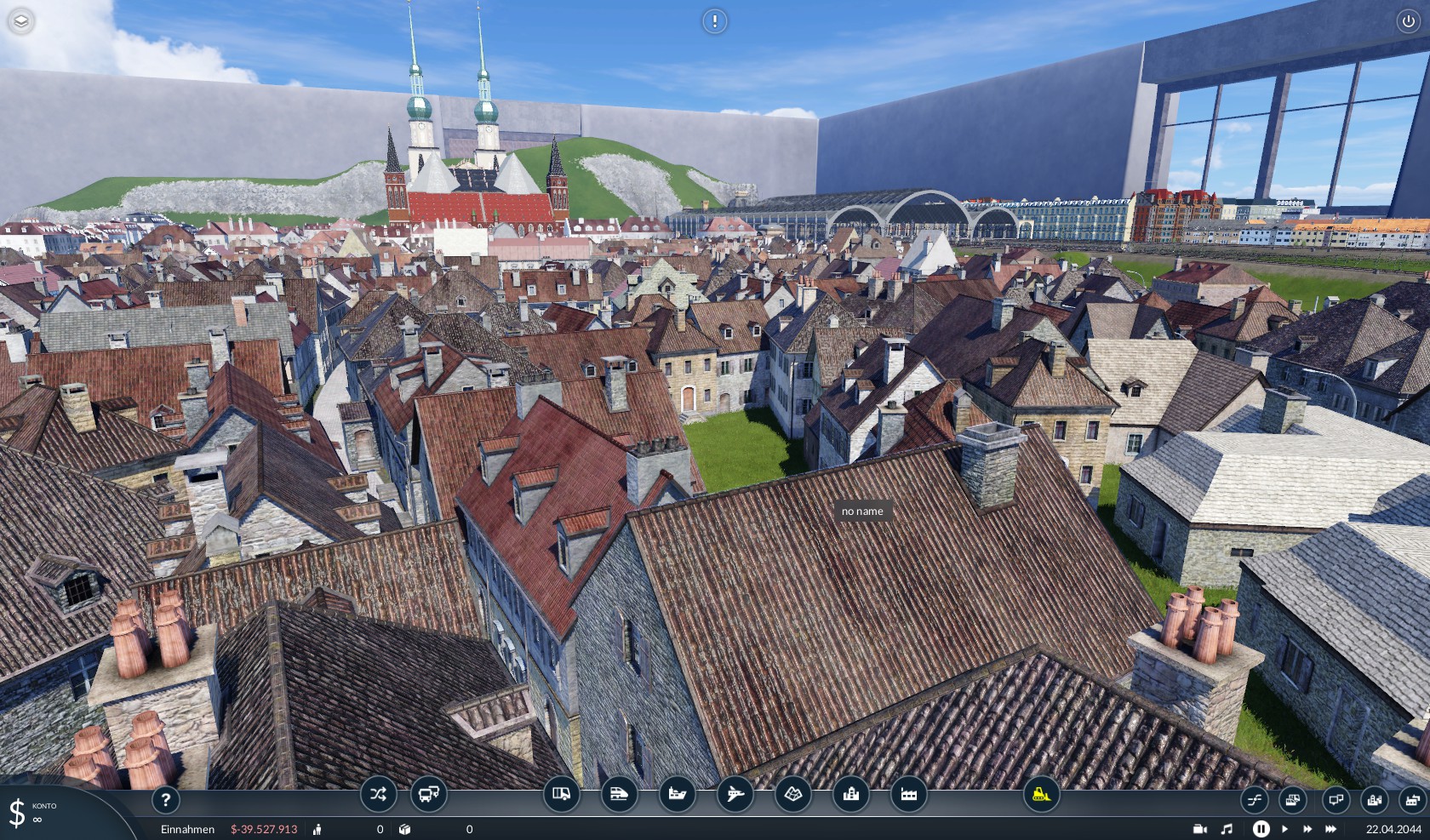
Task: Open the line manager shuffle-arrows icon
Action: click(x=378, y=795)
